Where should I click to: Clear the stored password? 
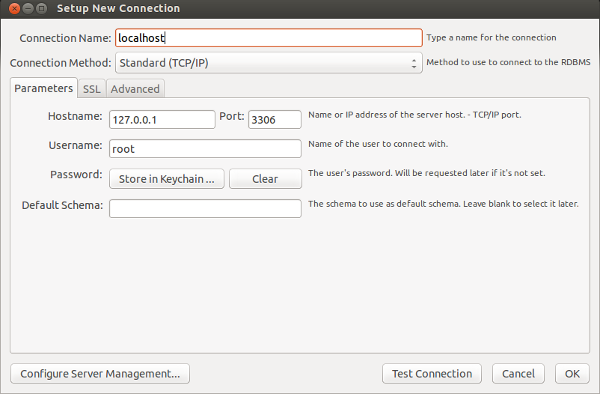click(x=265, y=179)
